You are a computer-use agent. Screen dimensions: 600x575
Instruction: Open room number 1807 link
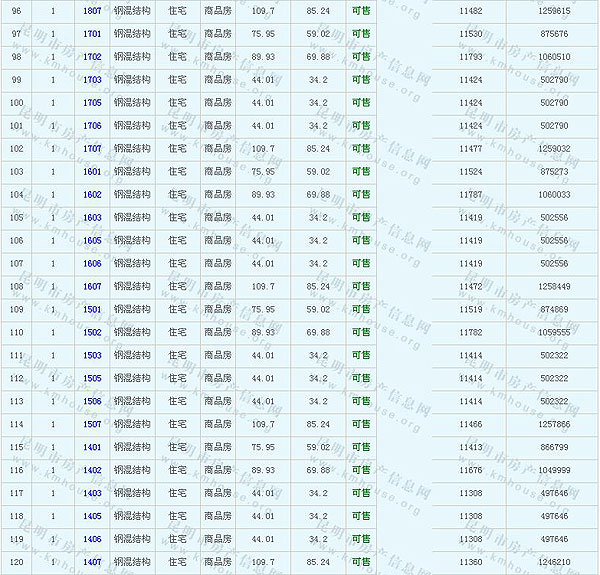tap(92, 10)
